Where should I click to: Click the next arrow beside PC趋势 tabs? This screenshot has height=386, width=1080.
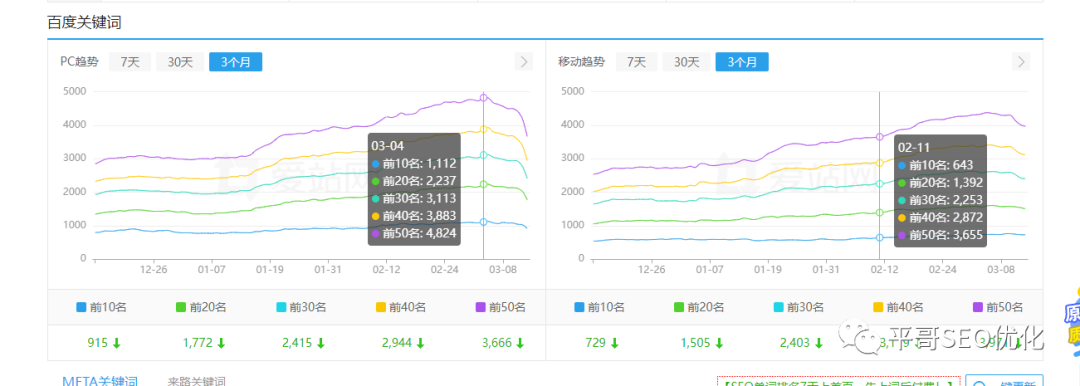click(523, 62)
